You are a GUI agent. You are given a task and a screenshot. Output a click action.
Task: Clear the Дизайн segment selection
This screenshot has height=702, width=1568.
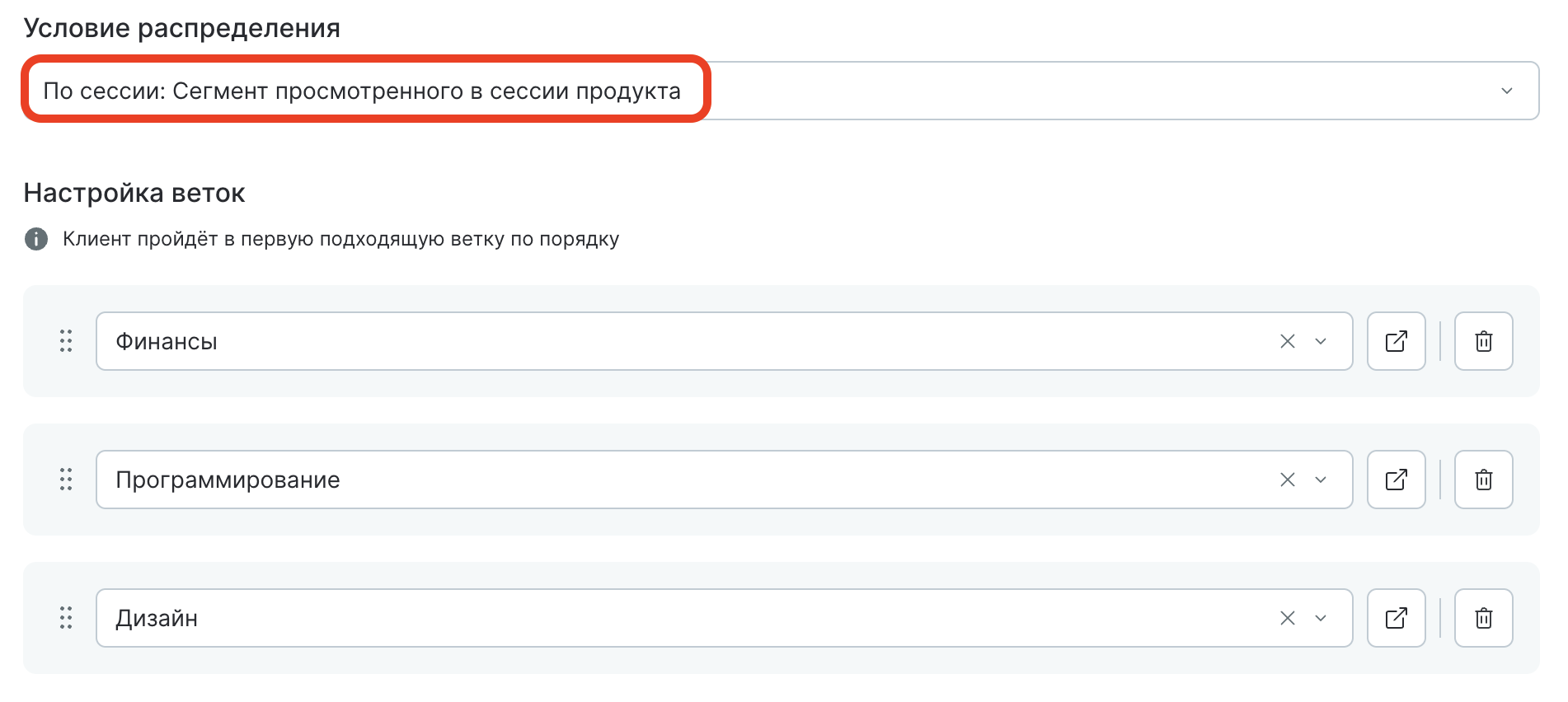click(1287, 618)
